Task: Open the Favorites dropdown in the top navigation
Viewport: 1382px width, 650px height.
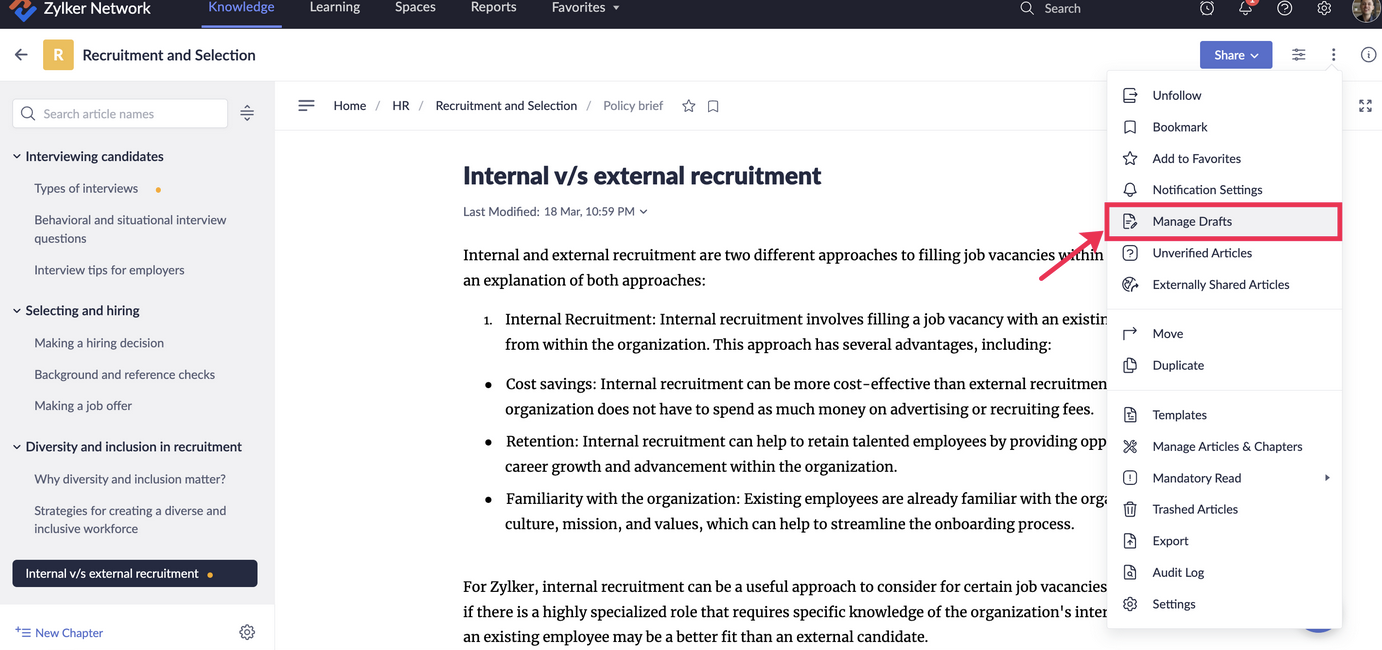Action: coord(585,8)
